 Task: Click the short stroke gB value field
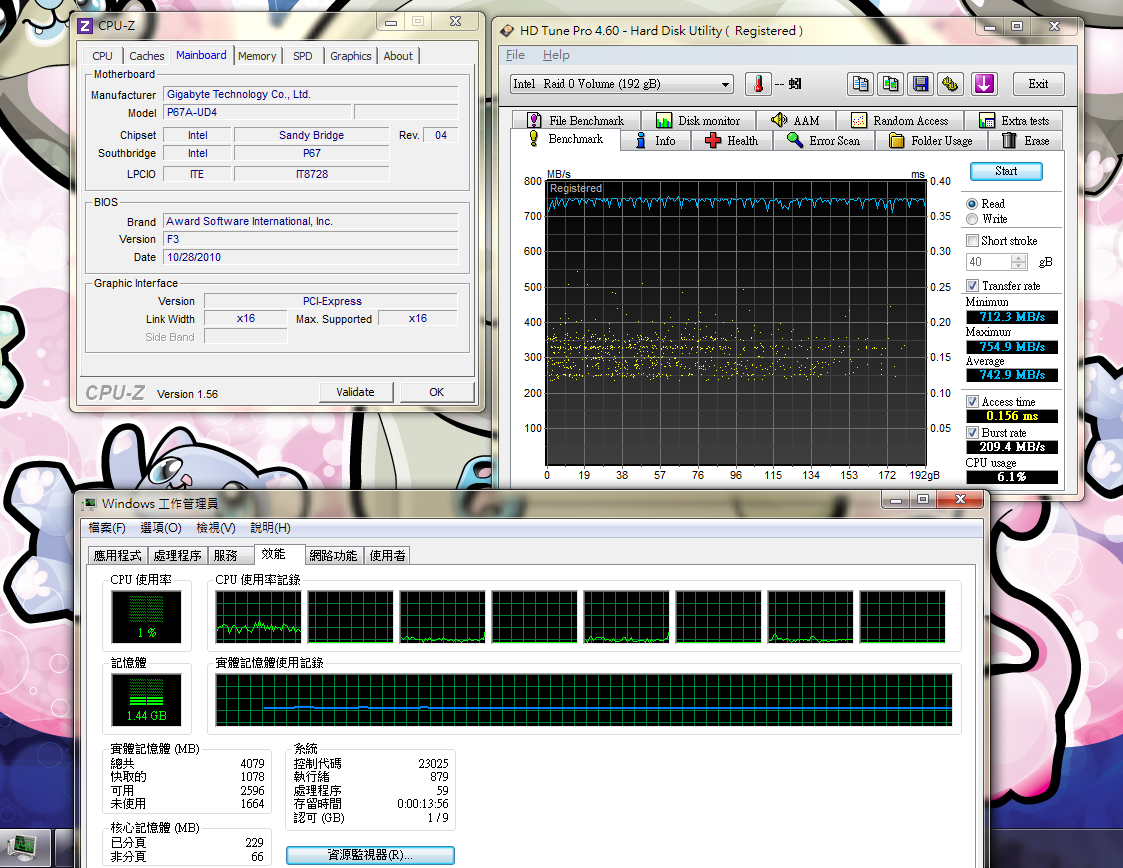coord(989,262)
